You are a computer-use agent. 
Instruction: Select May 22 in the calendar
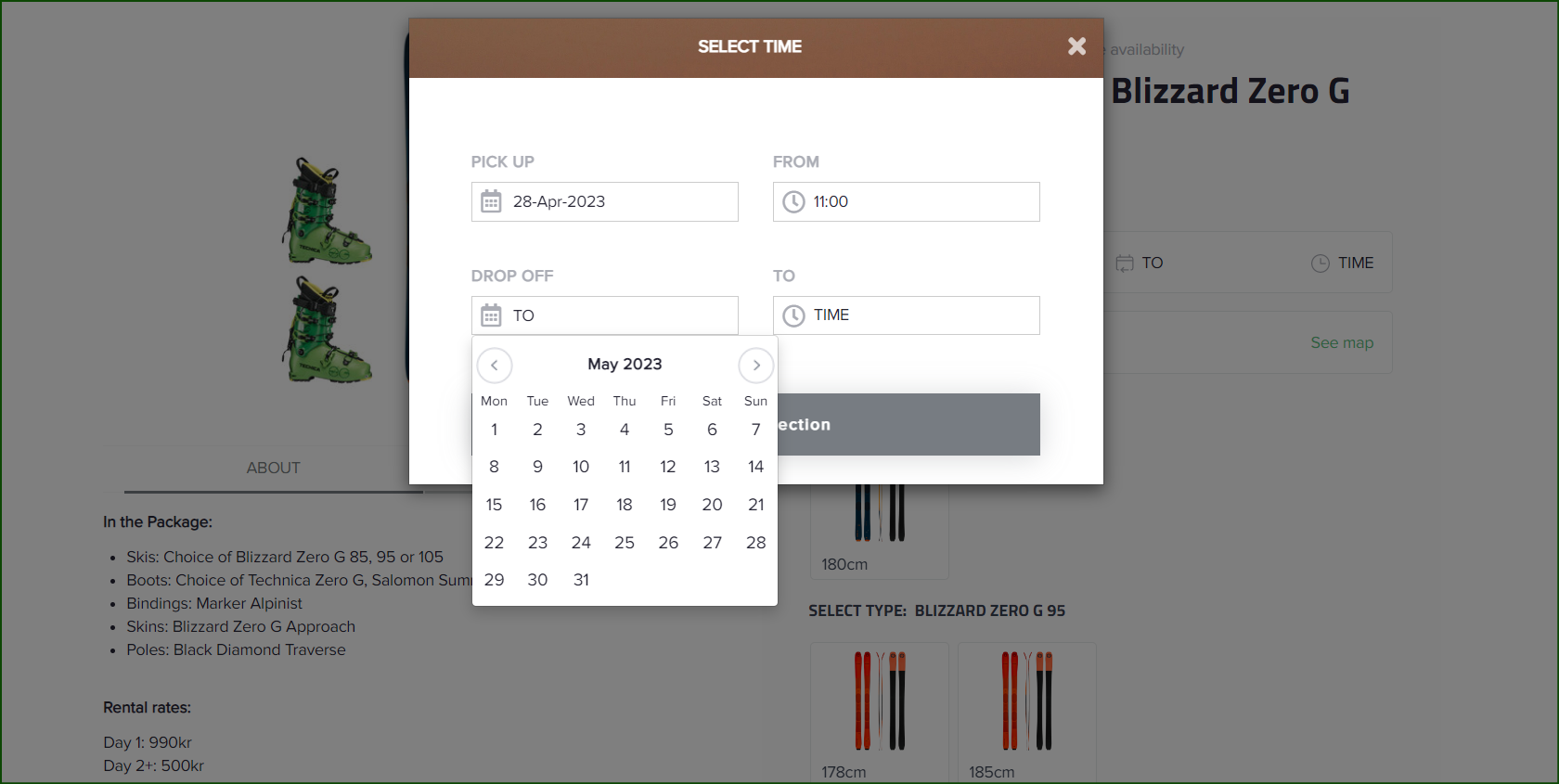pos(494,543)
